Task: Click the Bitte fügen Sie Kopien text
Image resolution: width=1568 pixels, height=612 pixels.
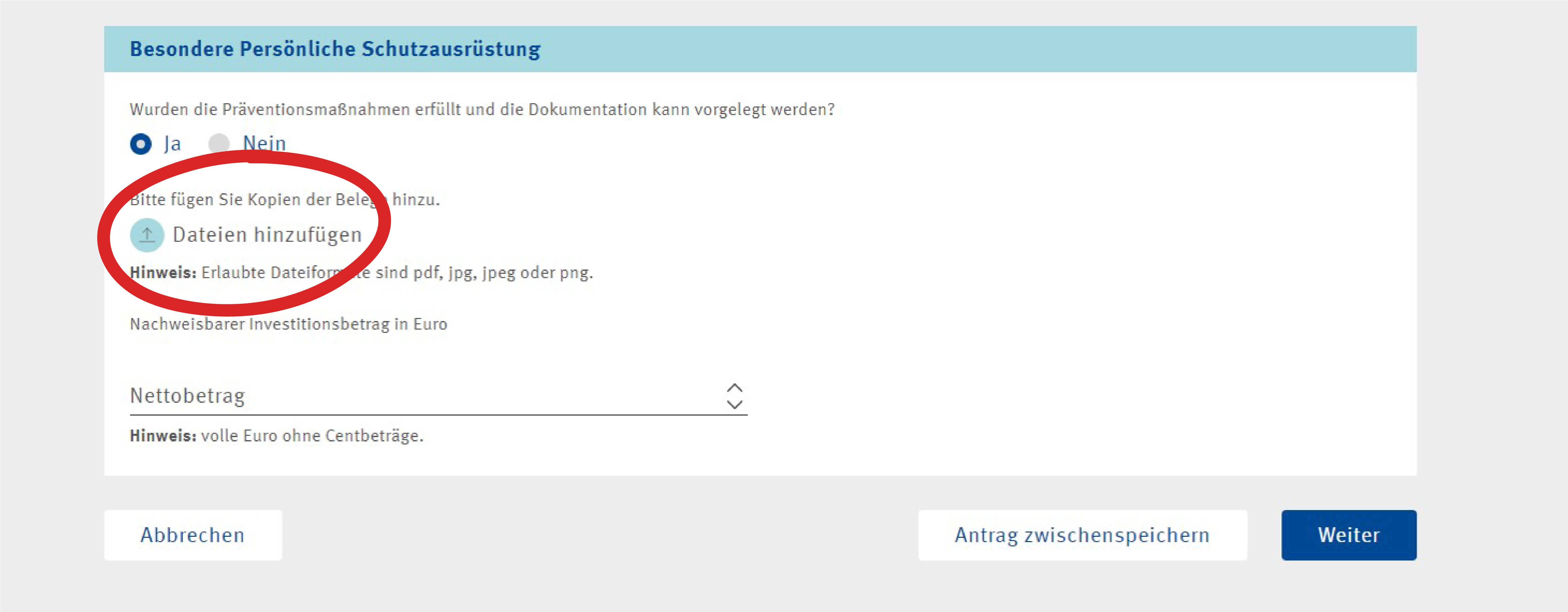Action: pos(285,200)
